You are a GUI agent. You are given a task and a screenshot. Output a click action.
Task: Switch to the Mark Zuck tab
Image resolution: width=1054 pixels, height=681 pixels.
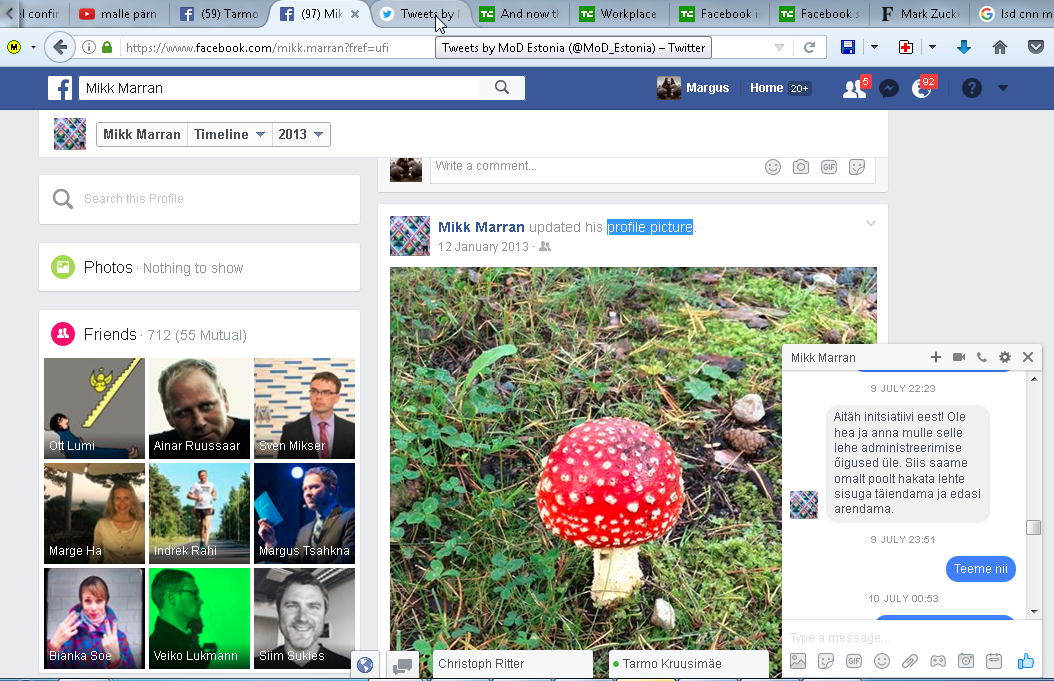(x=922, y=13)
